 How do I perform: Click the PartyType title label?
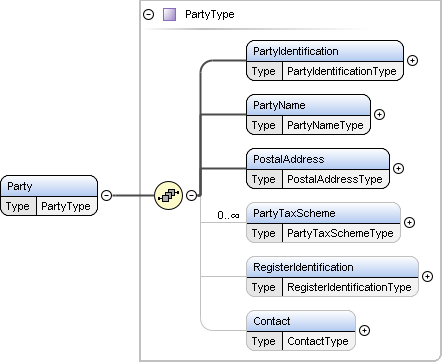click(x=210, y=14)
